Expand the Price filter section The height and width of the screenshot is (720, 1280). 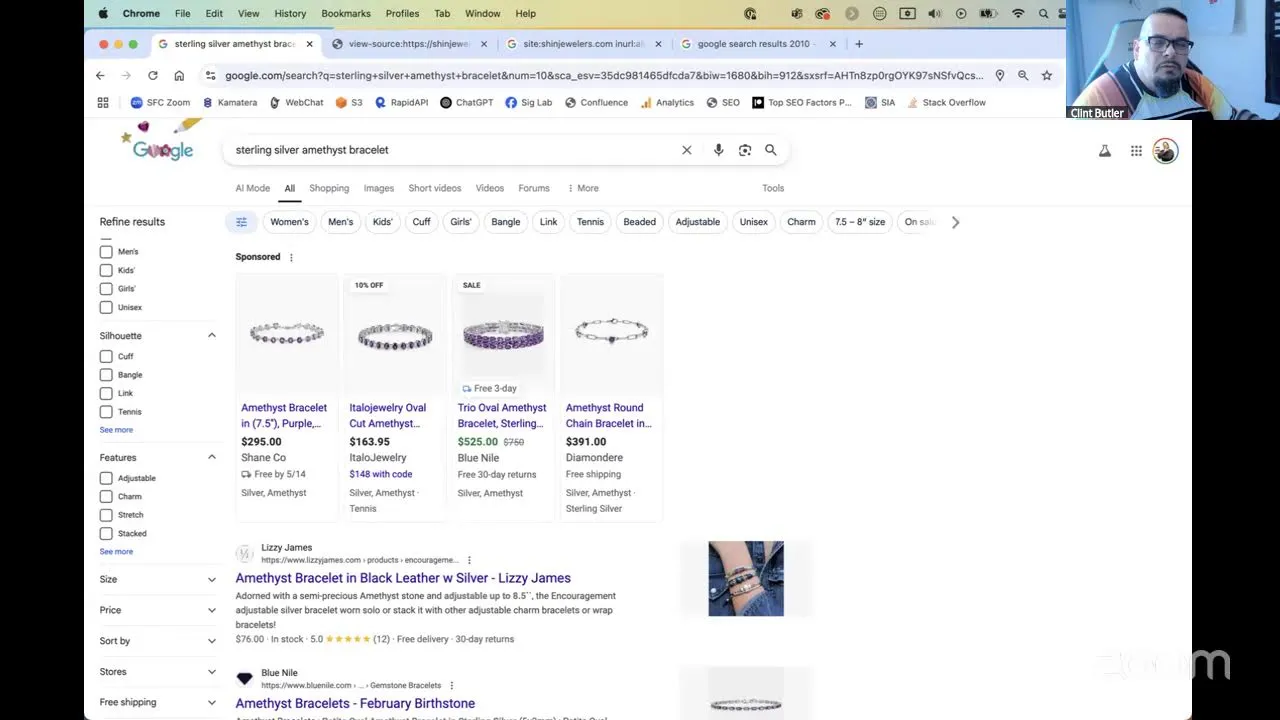(x=158, y=610)
